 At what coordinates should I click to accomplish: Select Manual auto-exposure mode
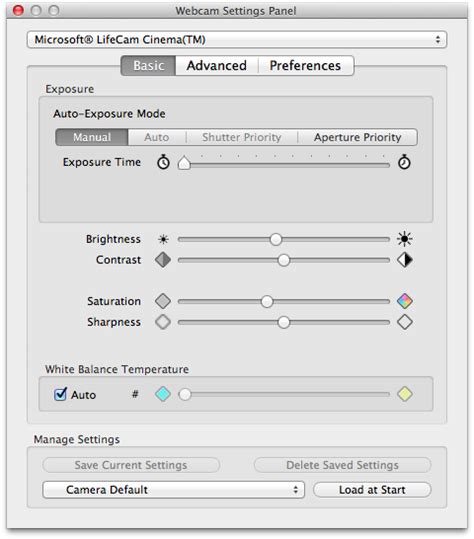92,137
